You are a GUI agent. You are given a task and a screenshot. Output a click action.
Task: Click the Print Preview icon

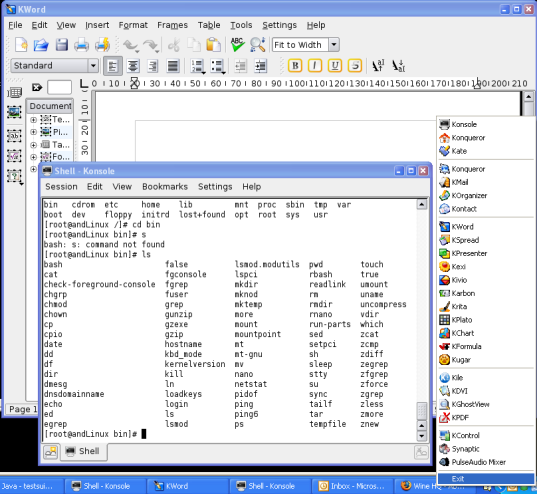point(102,45)
